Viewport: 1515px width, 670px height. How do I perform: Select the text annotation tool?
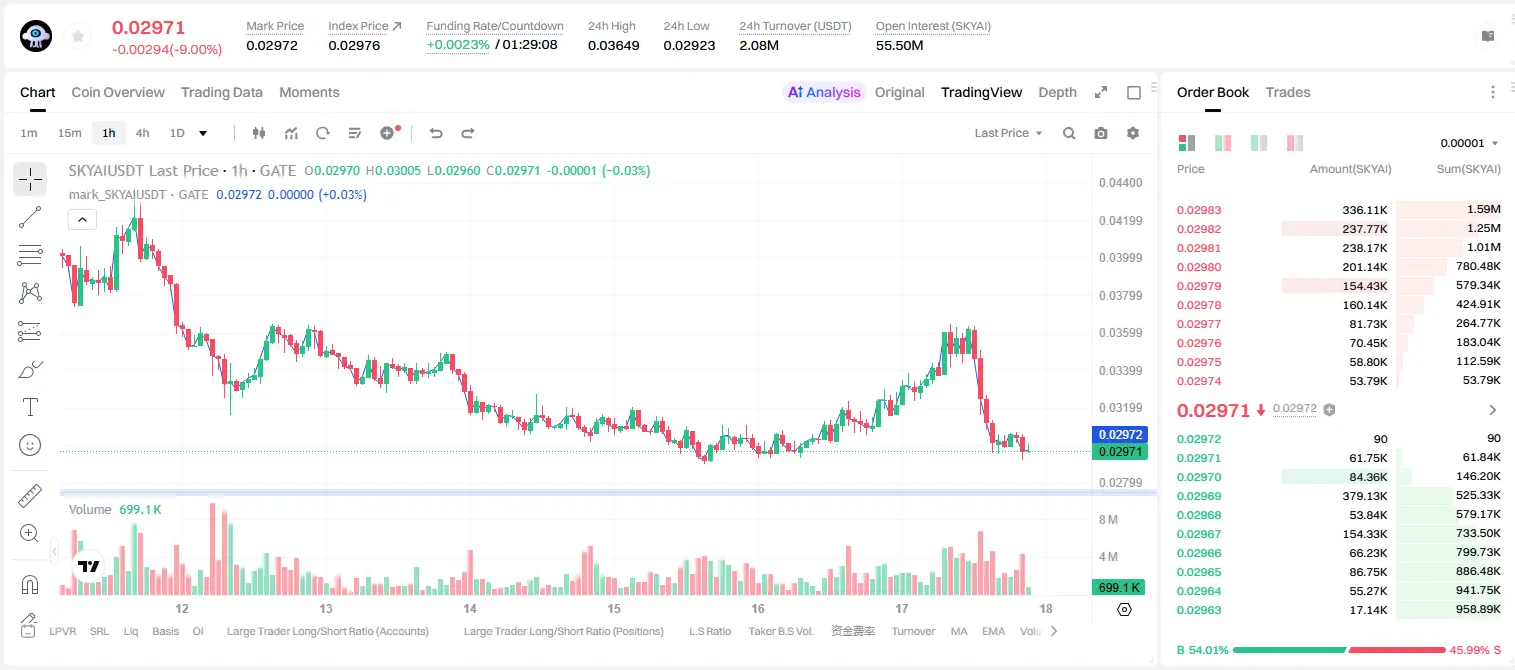(x=30, y=407)
